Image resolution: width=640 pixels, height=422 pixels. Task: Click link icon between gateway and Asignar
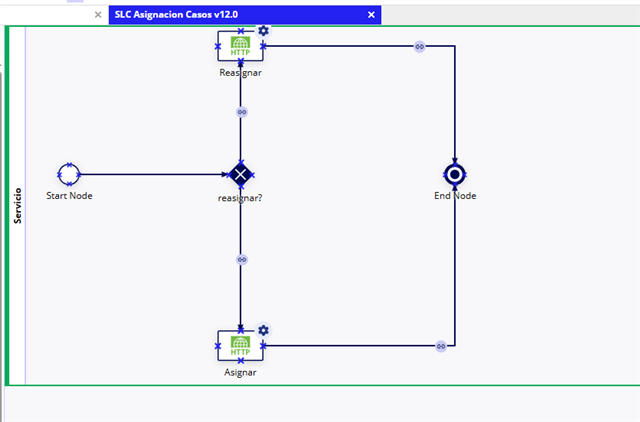tap(242, 260)
